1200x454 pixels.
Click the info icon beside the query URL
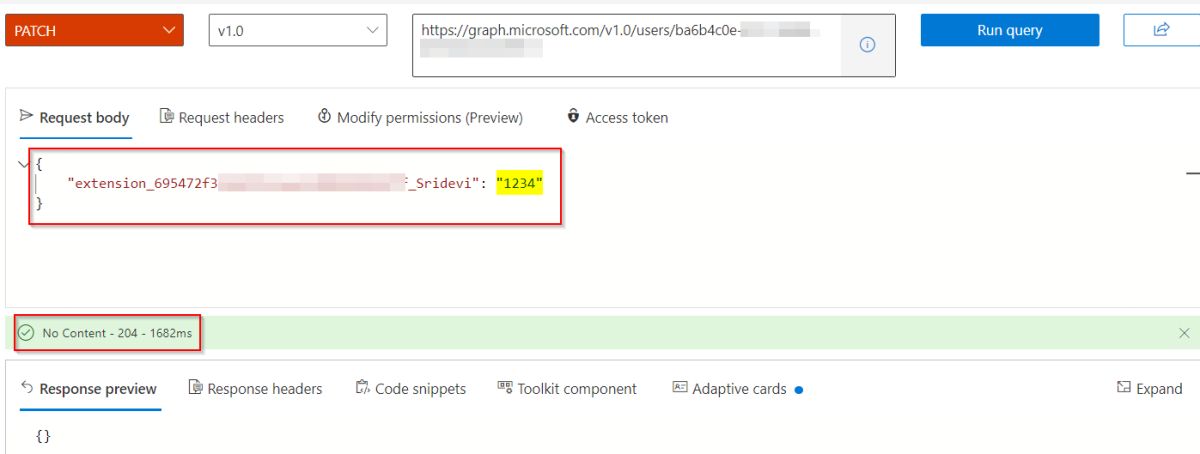[867, 45]
